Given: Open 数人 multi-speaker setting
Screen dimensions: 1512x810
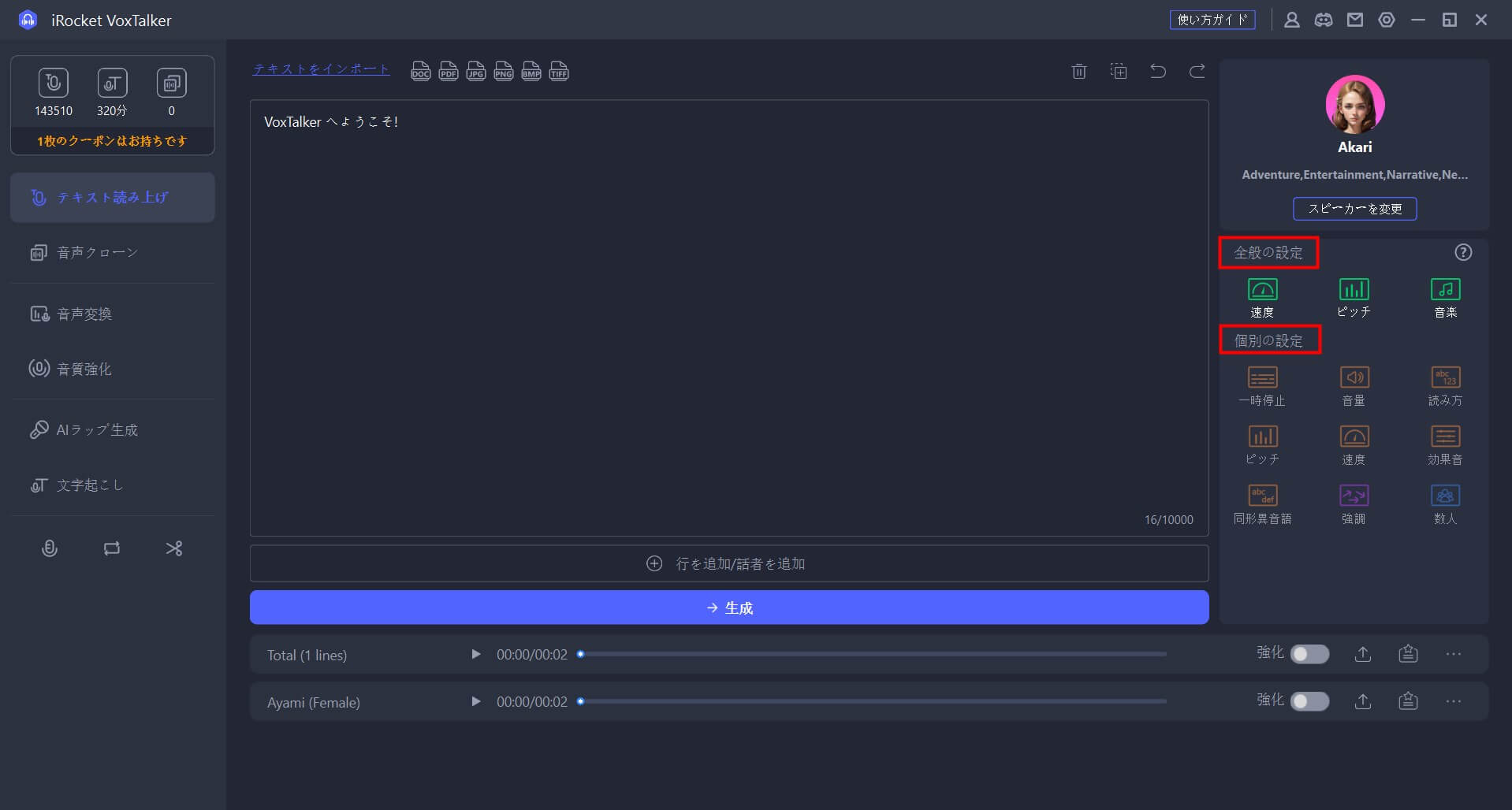Looking at the screenshot, I should pyautogui.click(x=1445, y=504).
